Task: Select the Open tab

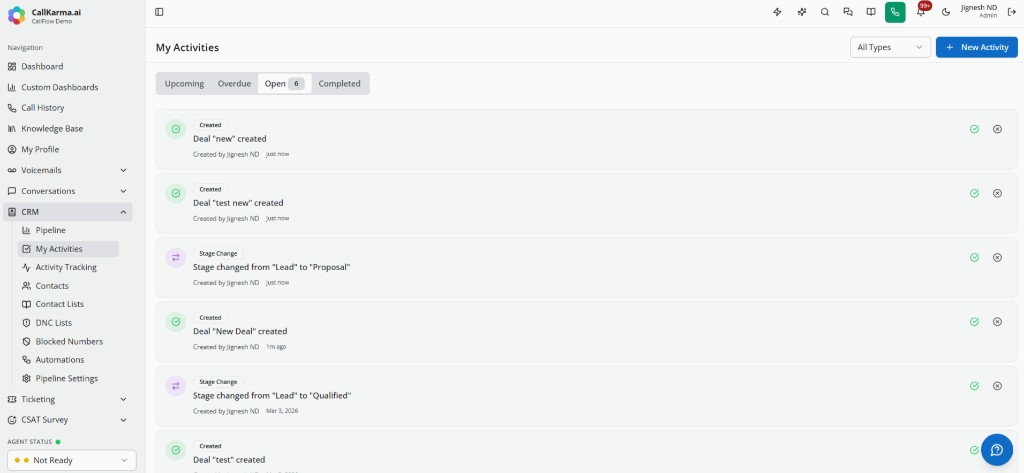Action: point(284,84)
